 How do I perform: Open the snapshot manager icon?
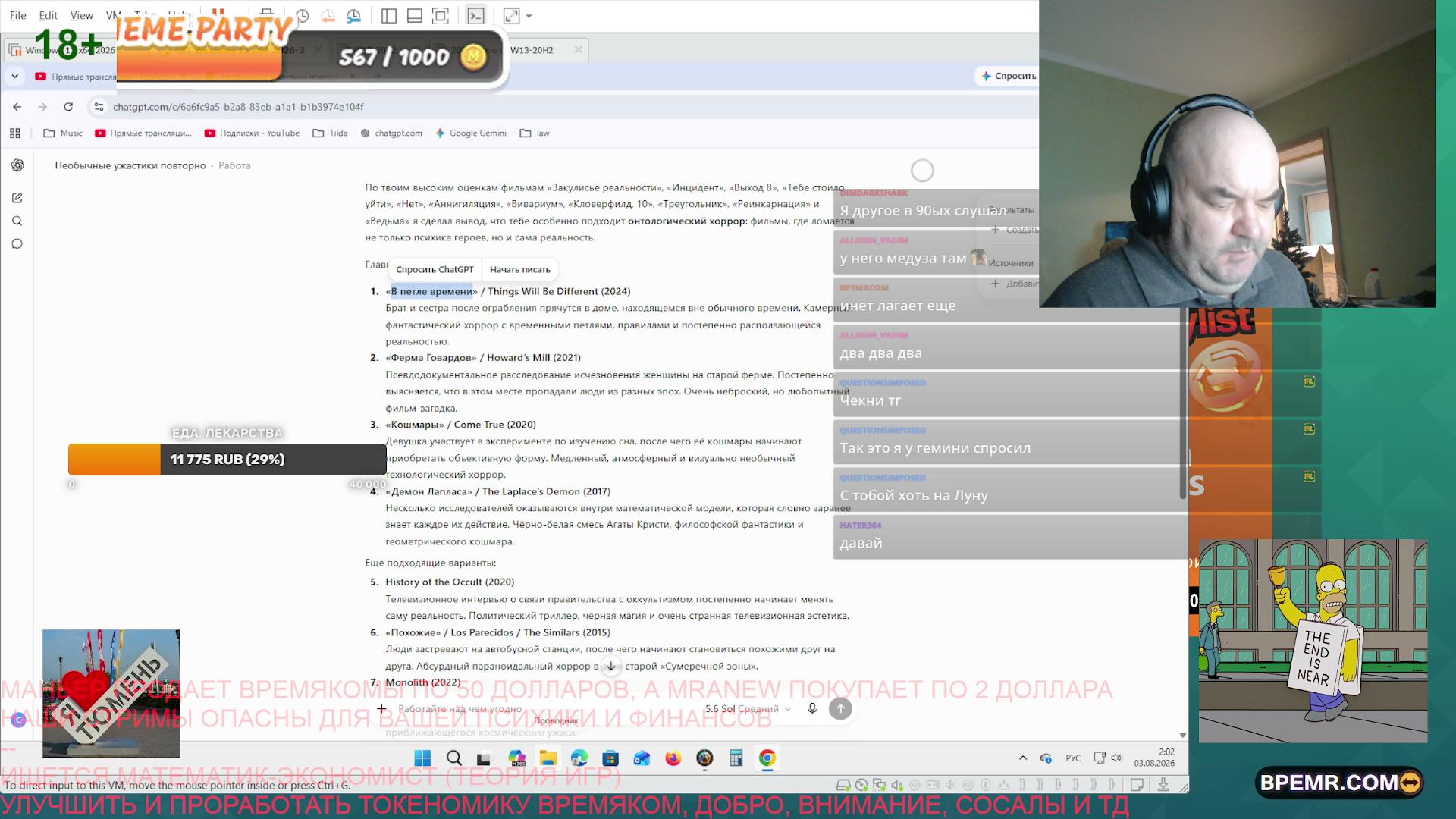[354, 15]
